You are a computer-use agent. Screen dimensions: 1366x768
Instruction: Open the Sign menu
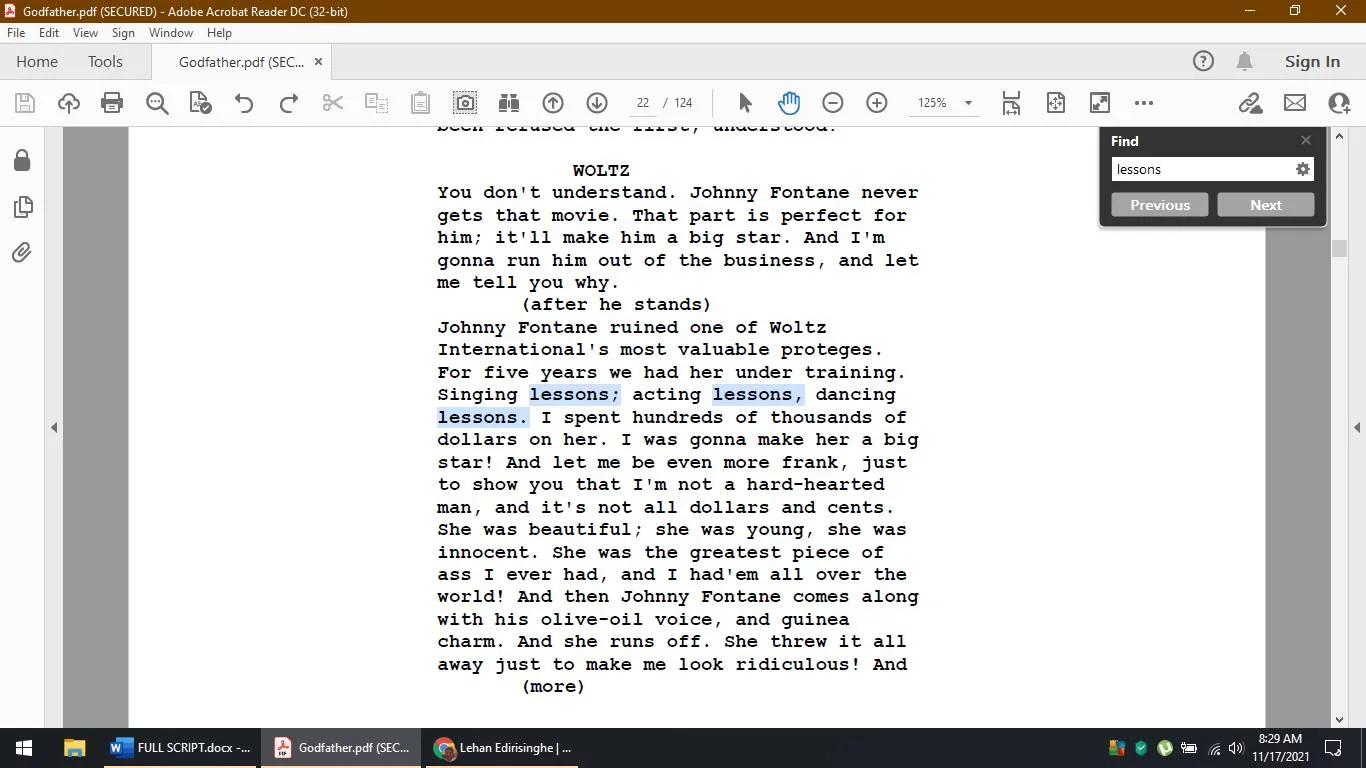pyautogui.click(x=123, y=33)
